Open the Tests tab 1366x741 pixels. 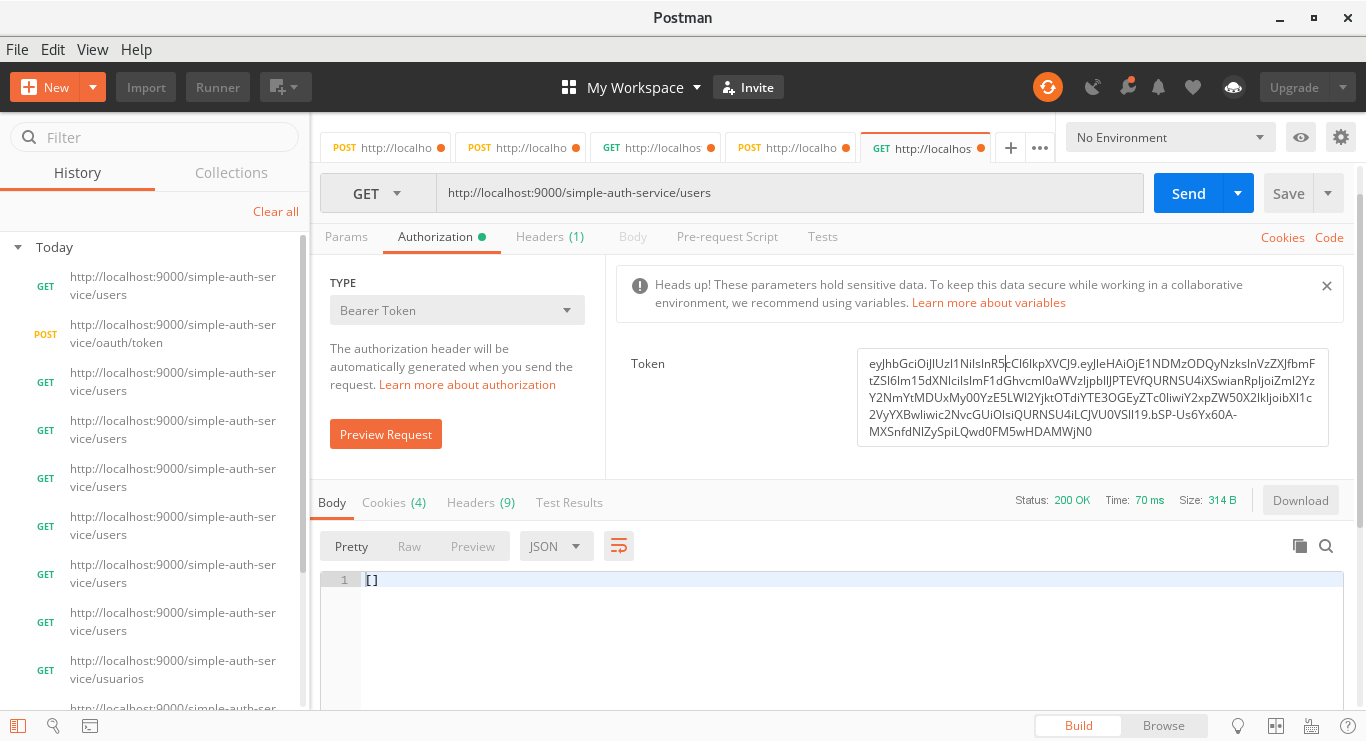[x=822, y=237]
